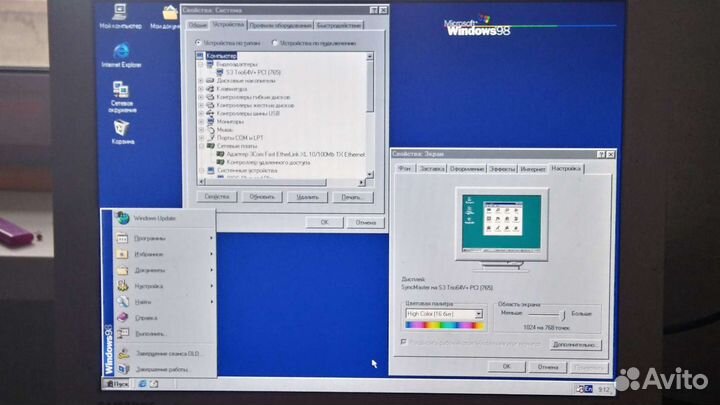Switch to the Интернет tab in Экран
720x405 pixels.
[x=533, y=169]
